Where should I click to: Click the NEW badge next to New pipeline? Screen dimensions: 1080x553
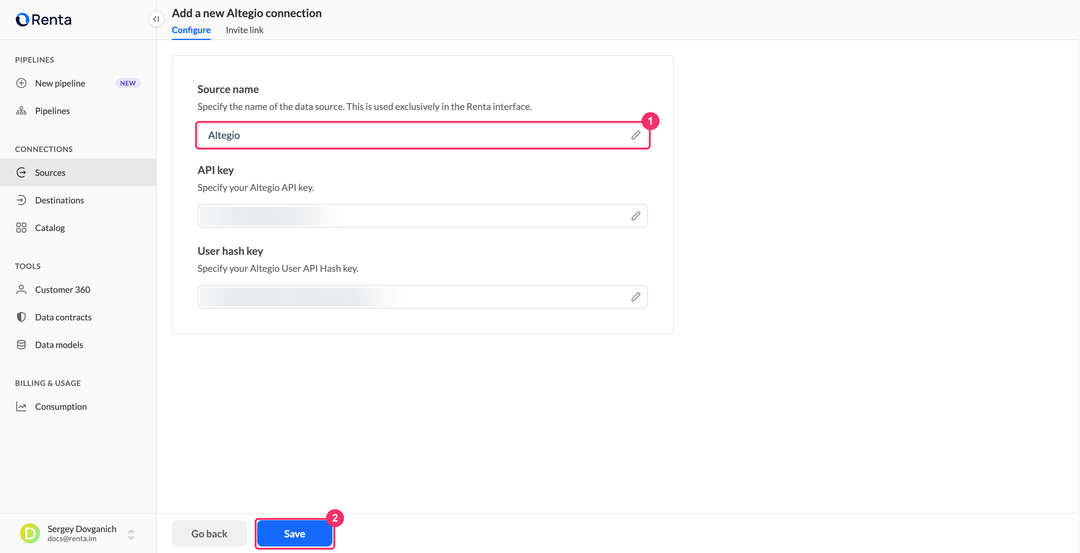point(128,83)
